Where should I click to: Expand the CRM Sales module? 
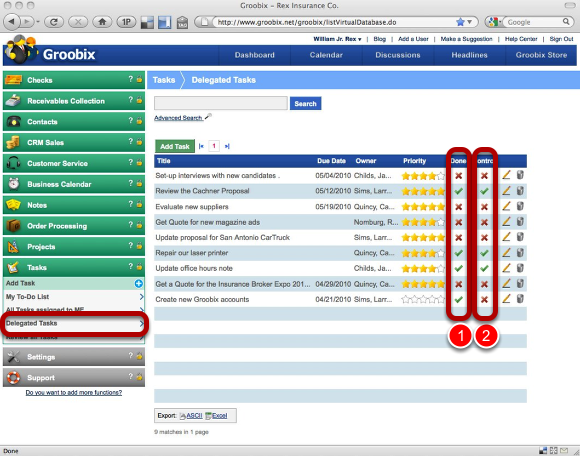coord(74,142)
